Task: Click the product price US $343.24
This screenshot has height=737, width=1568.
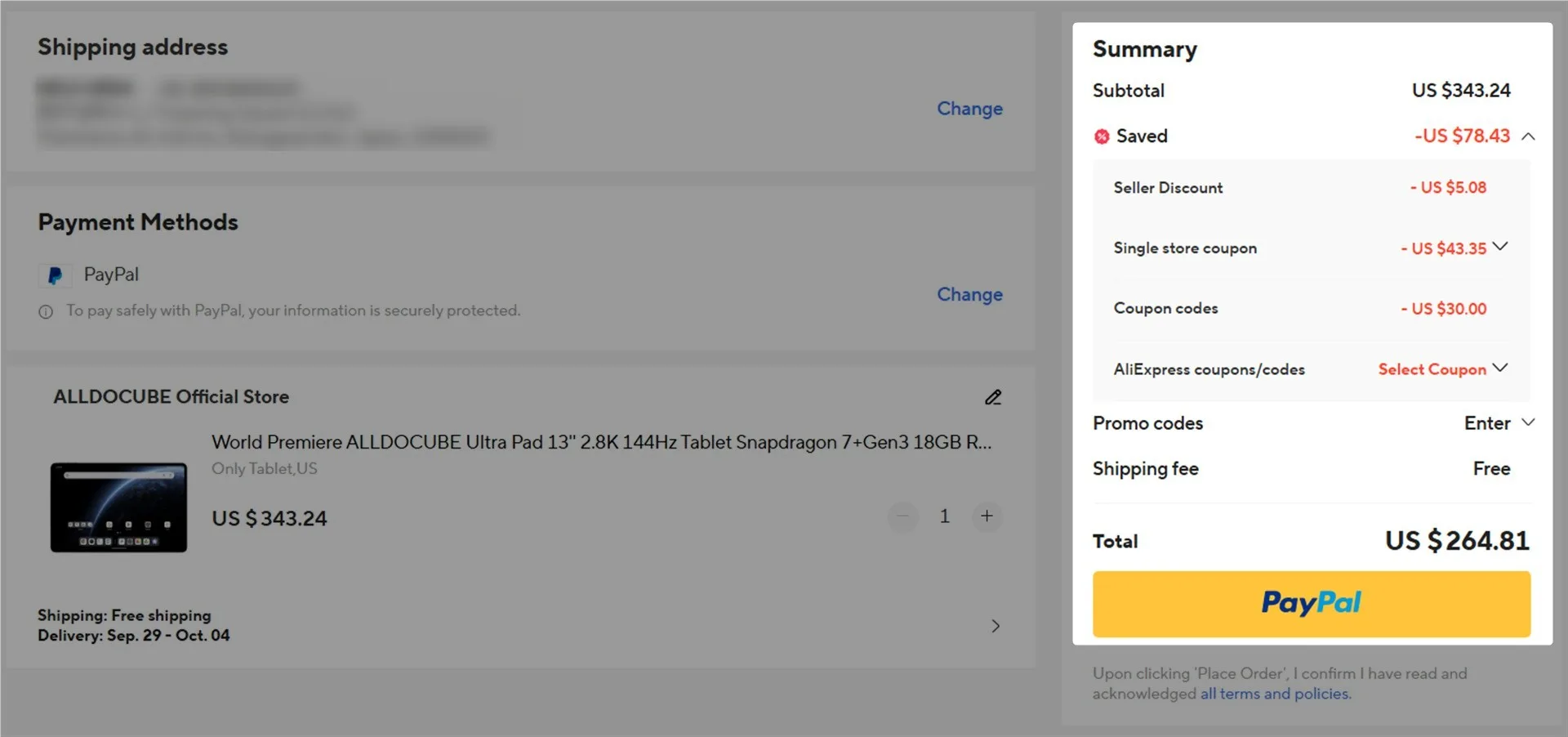Action: tap(269, 519)
